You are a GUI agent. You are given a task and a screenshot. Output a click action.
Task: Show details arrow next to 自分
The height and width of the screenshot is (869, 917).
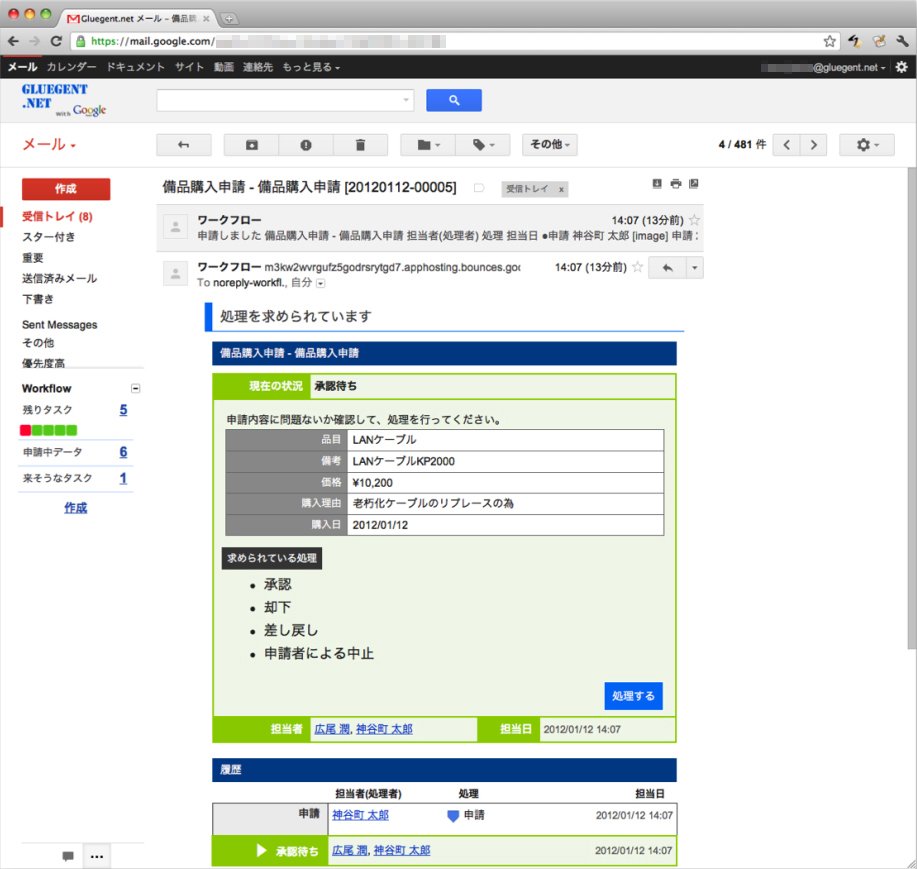(320, 283)
